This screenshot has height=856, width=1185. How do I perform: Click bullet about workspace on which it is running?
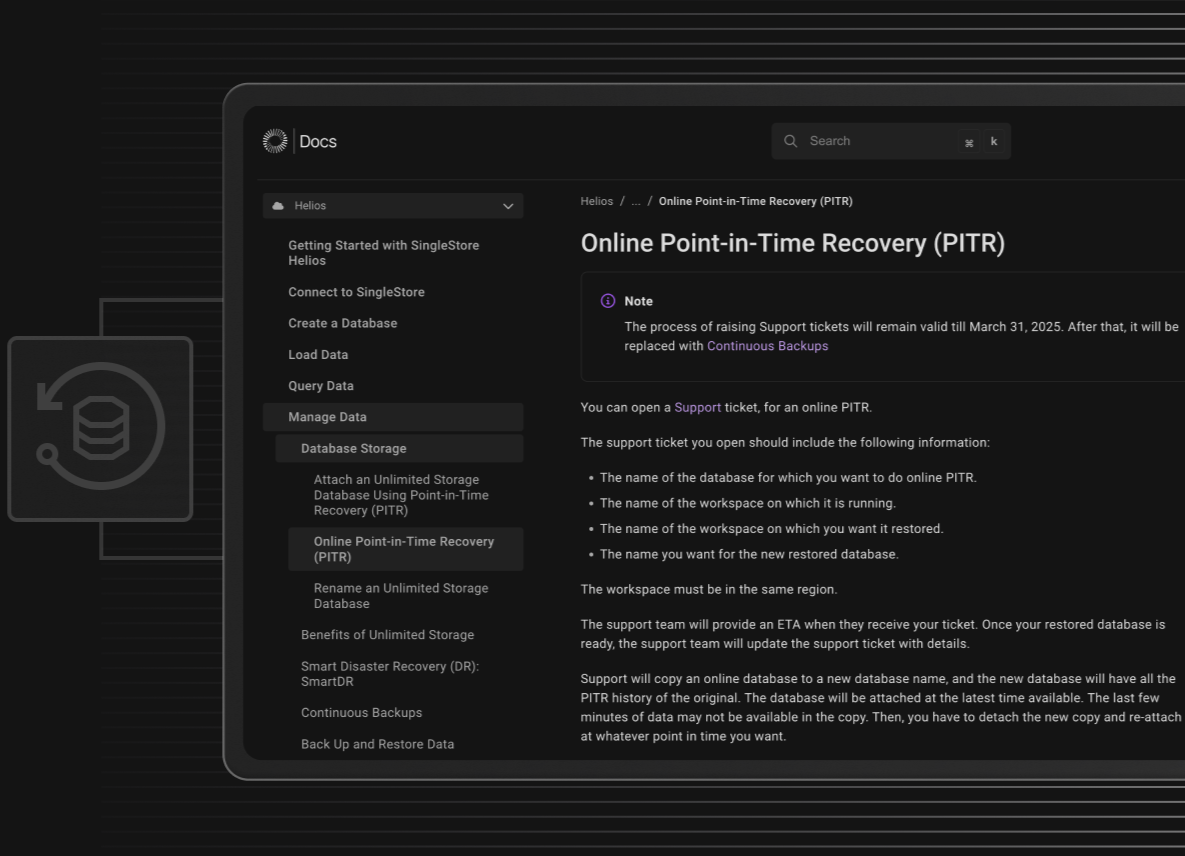coord(747,503)
